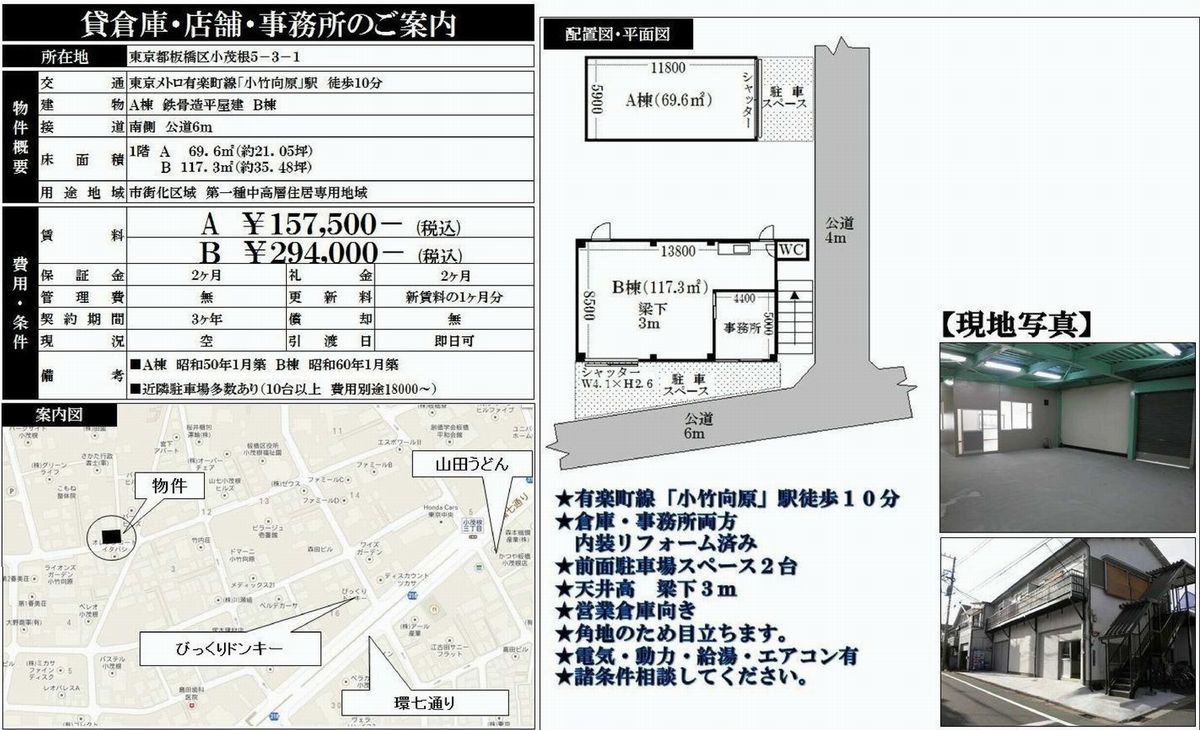Click the bullet ★前面駐車場スペース2台
The width and height of the screenshot is (1200, 730).
click(x=676, y=566)
